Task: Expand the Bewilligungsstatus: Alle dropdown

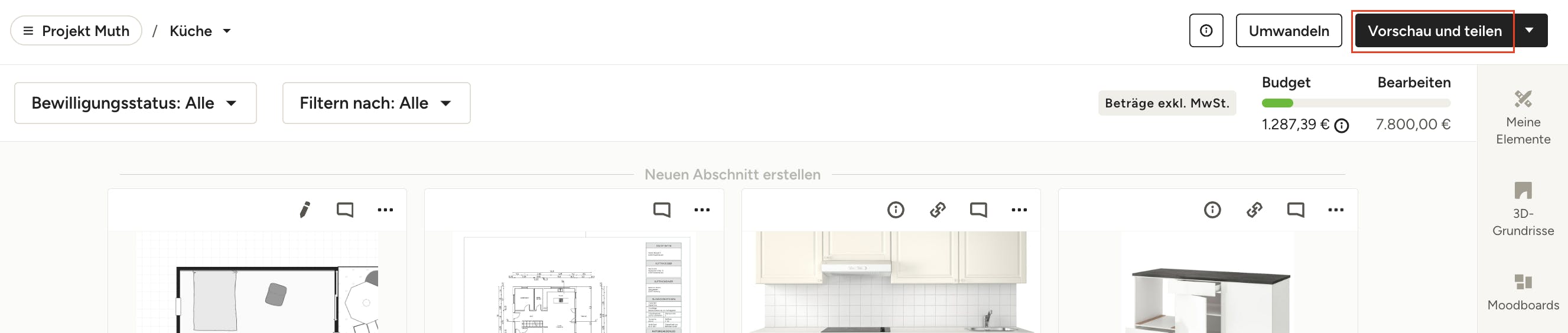Action: [135, 103]
